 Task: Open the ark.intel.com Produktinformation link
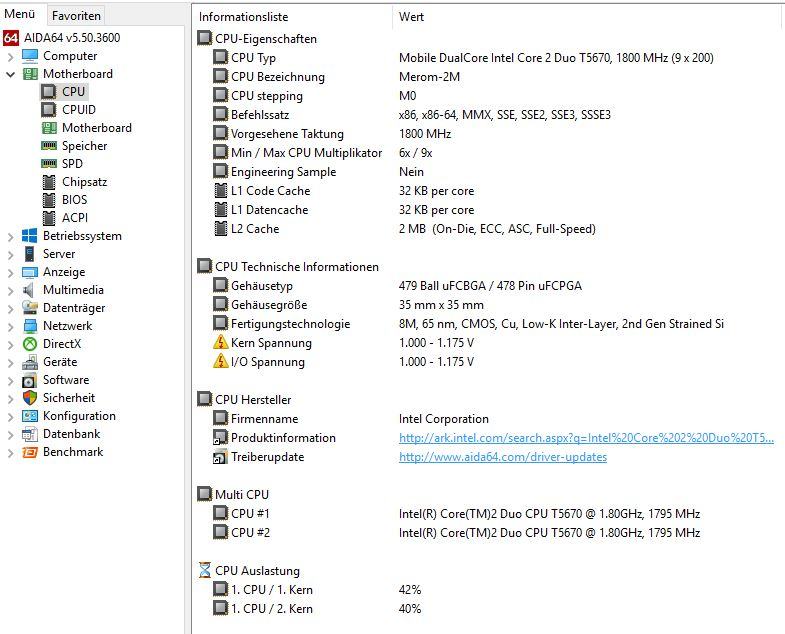(586, 438)
